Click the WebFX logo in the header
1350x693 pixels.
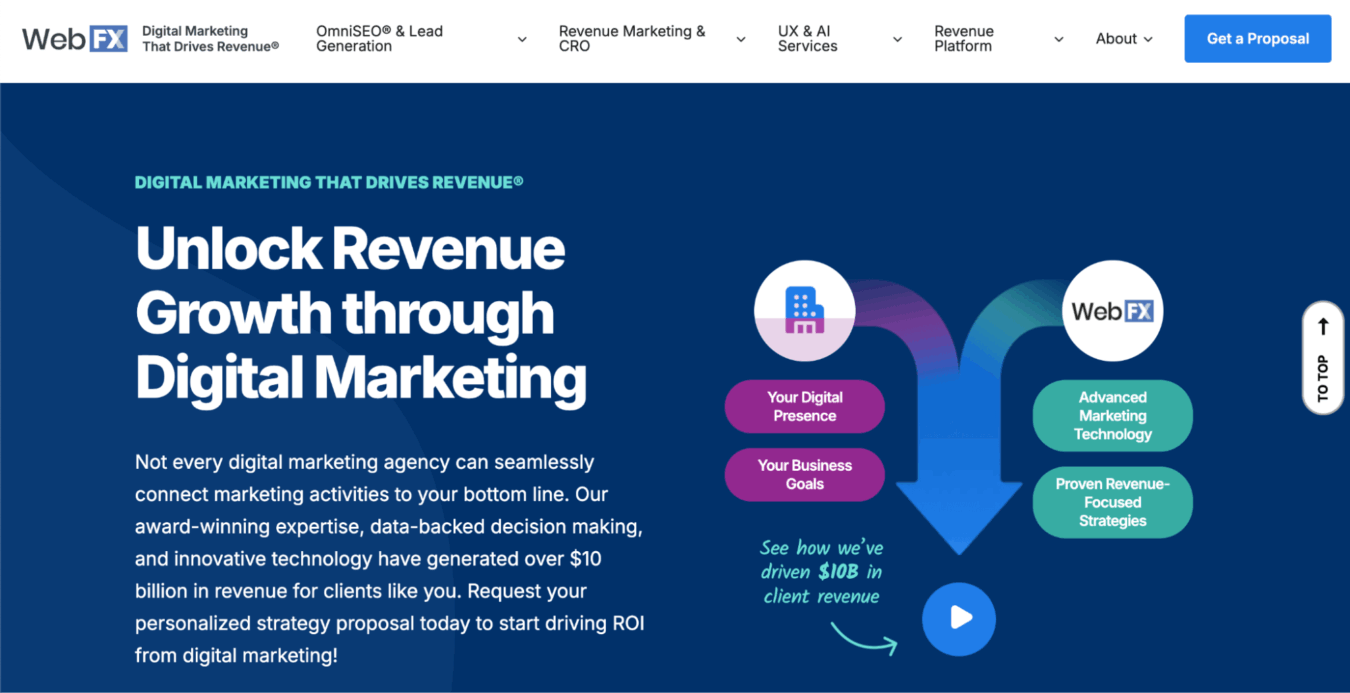[75, 38]
